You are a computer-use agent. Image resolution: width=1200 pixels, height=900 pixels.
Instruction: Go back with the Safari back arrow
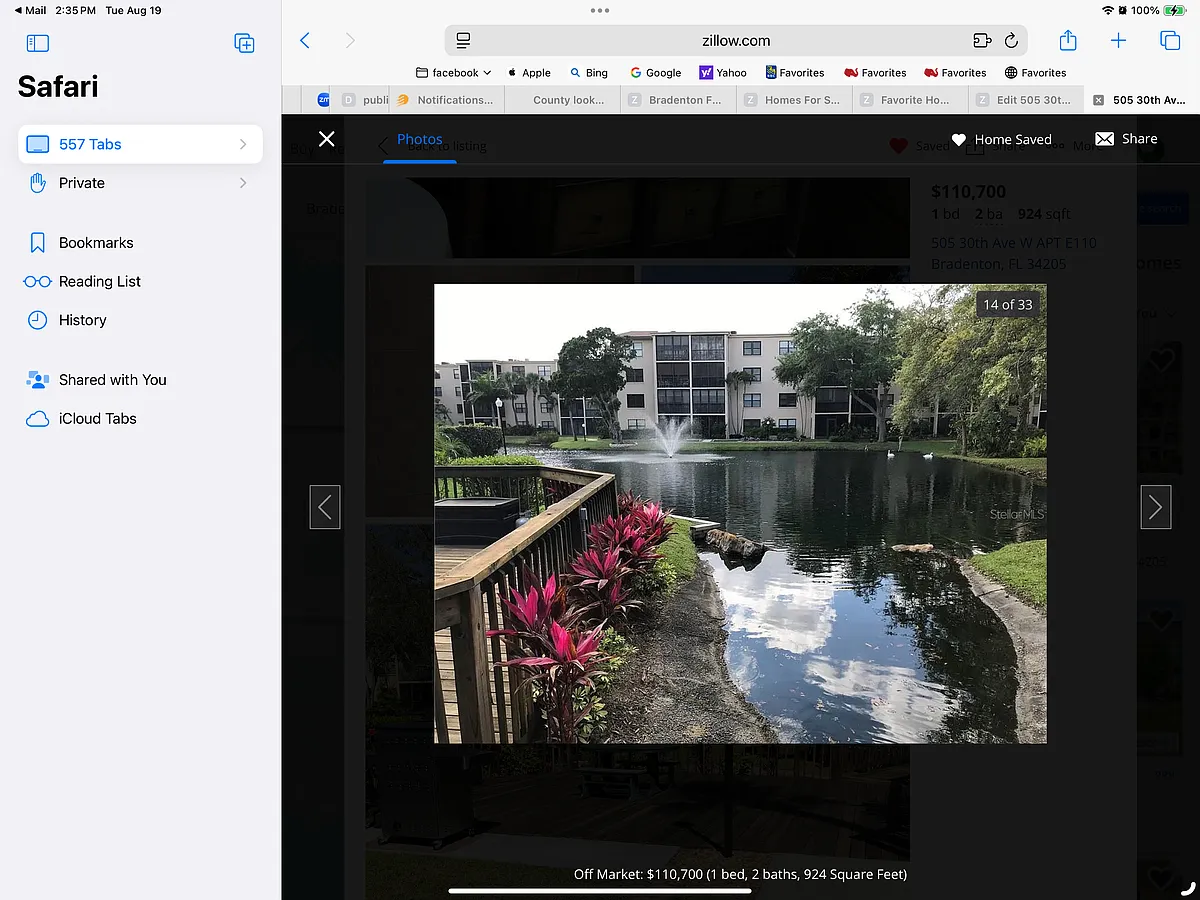[x=305, y=41]
